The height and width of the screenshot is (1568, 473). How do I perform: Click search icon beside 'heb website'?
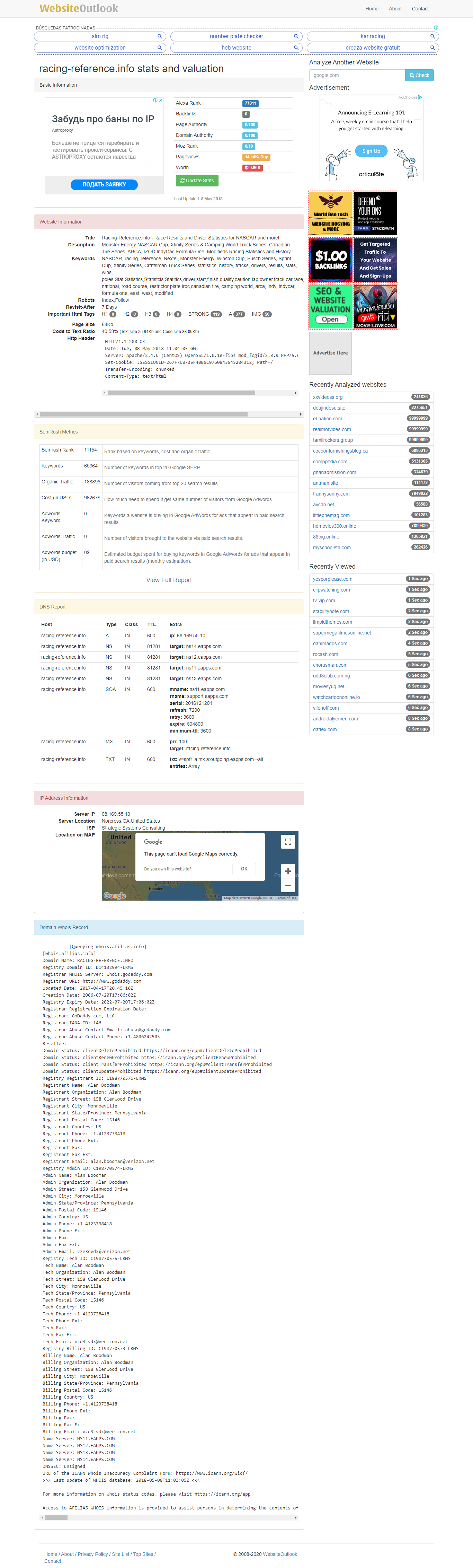coord(296,47)
